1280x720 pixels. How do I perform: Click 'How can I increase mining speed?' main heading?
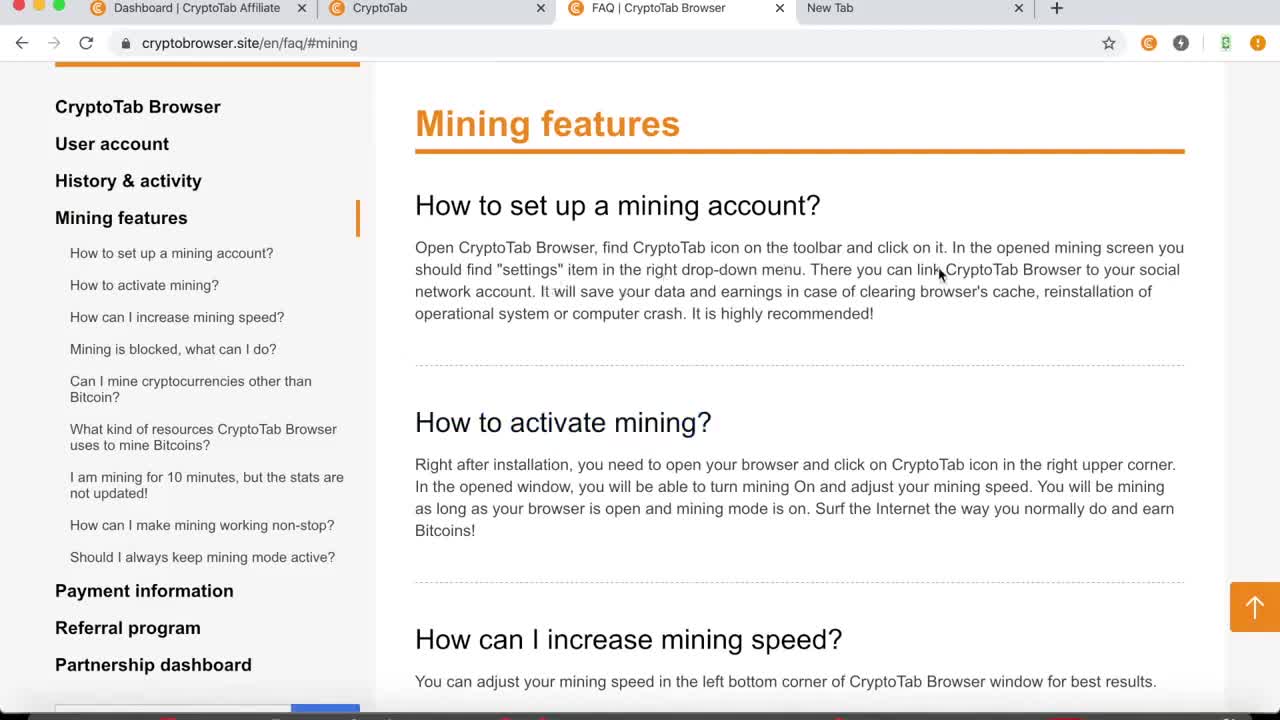(628, 640)
